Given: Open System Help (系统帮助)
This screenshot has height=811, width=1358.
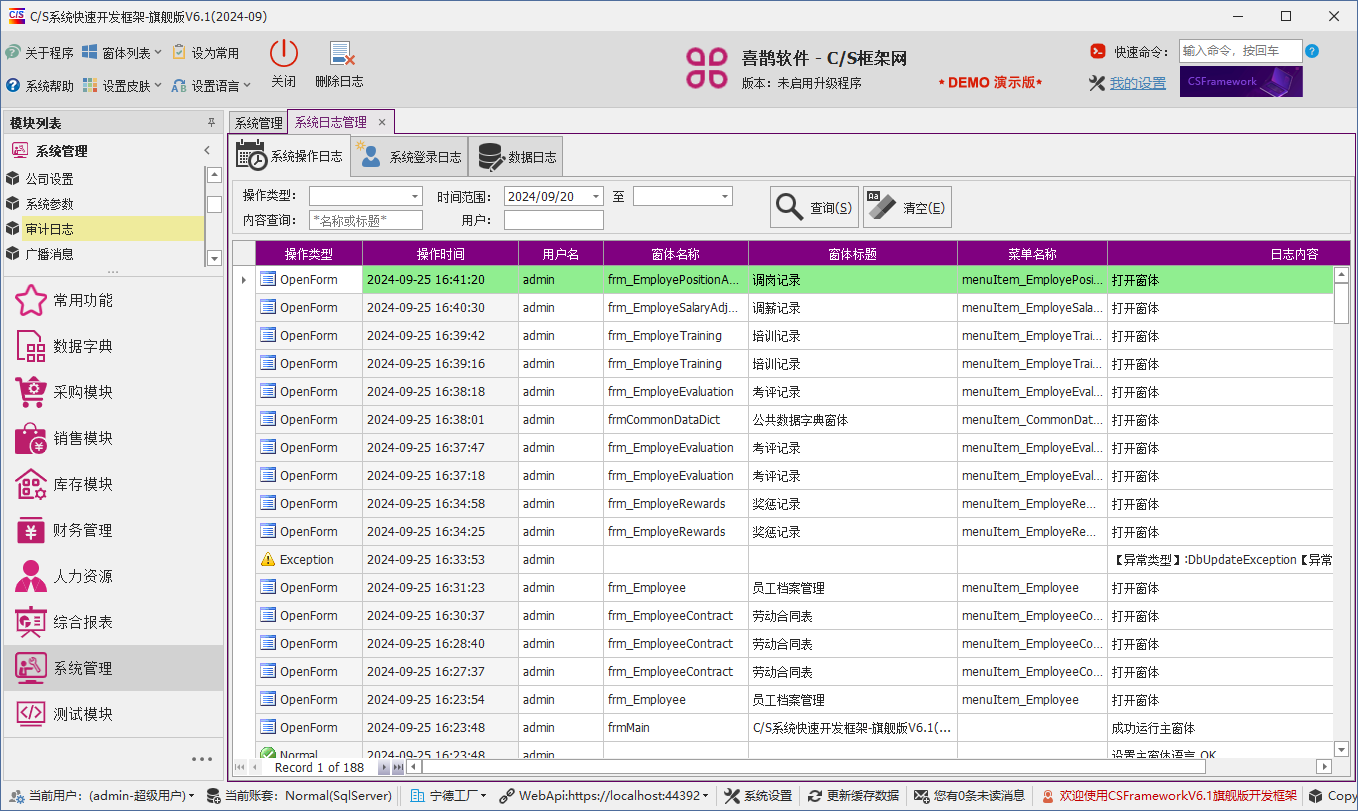Looking at the screenshot, I should (x=39, y=86).
